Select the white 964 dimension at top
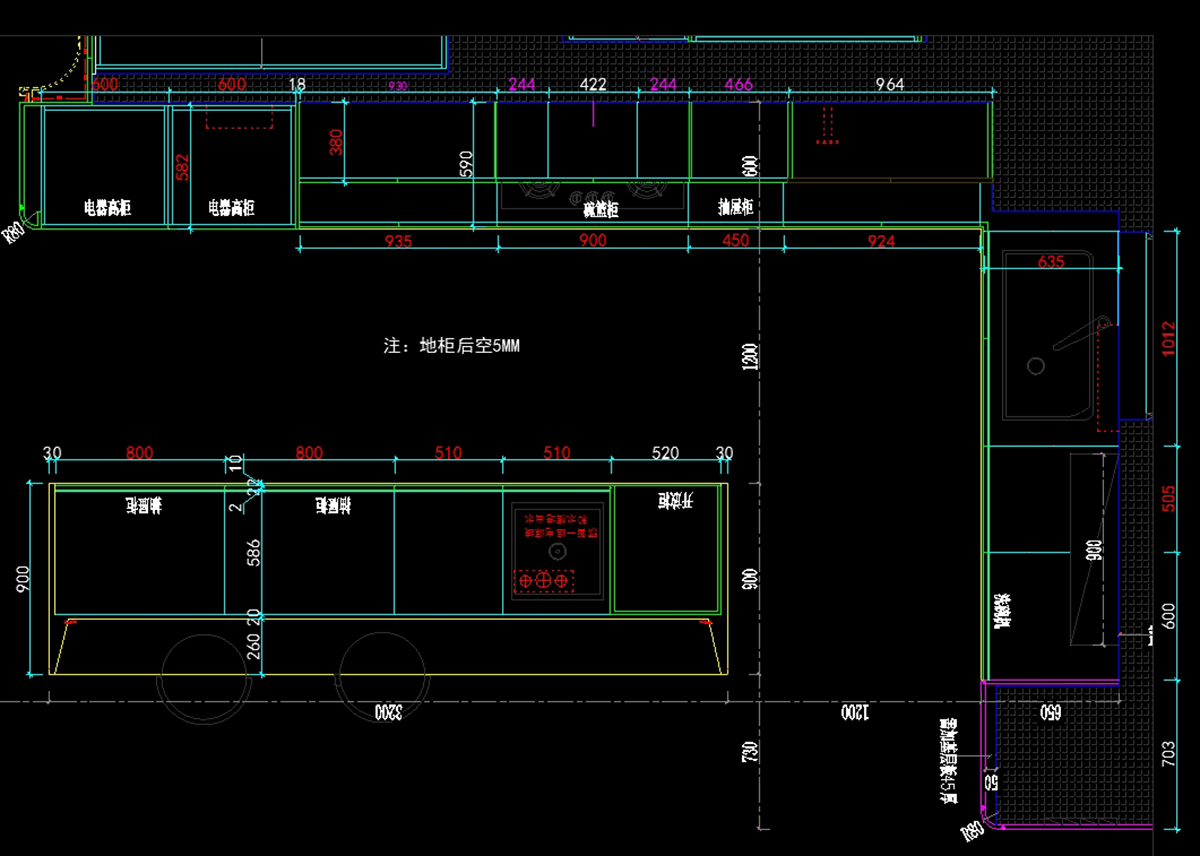Image resolution: width=1200 pixels, height=856 pixels. [x=889, y=85]
